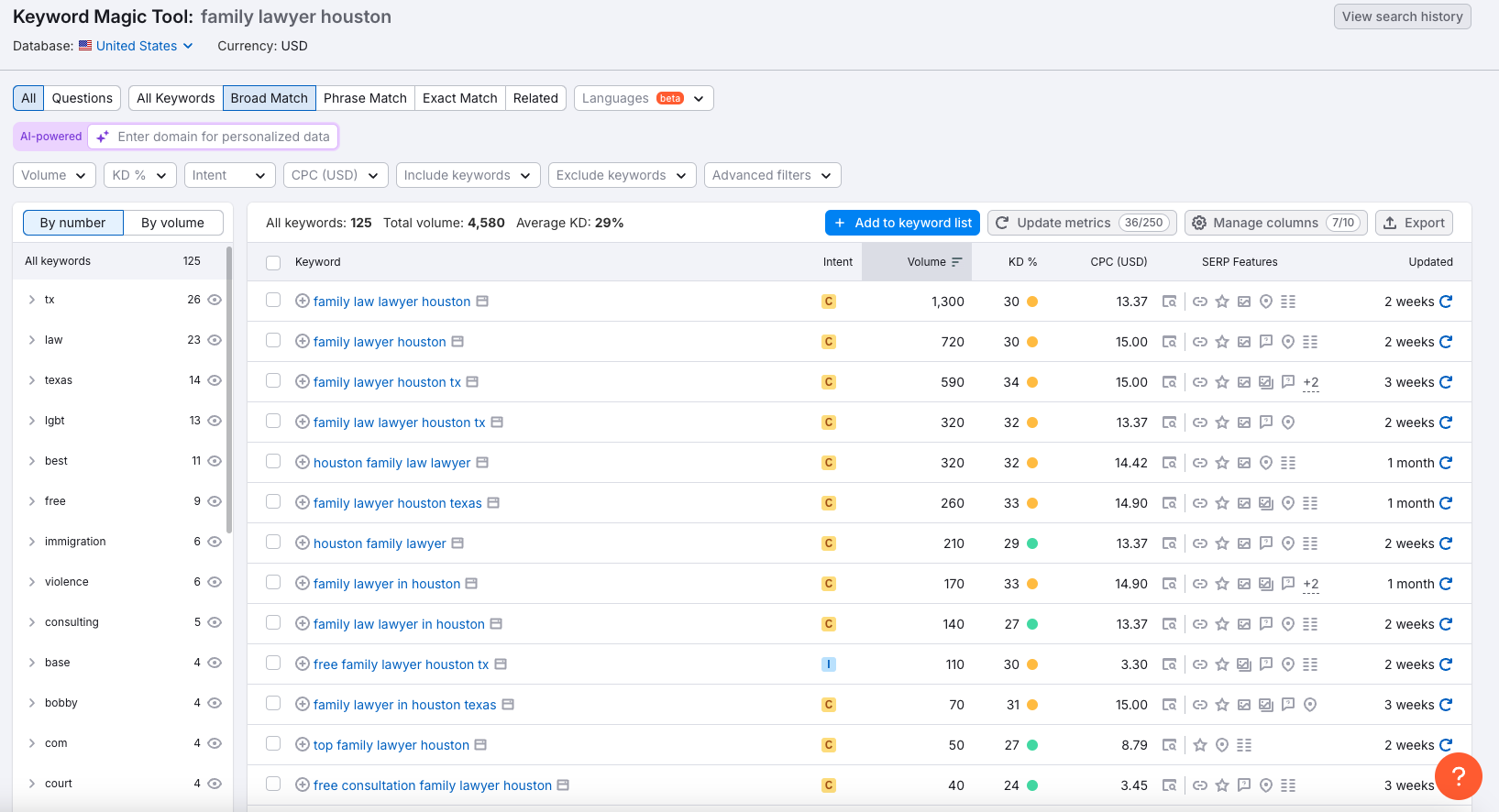
Task: Show +2 more SERP features for family lawyer in houston
Action: [x=1311, y=585]
